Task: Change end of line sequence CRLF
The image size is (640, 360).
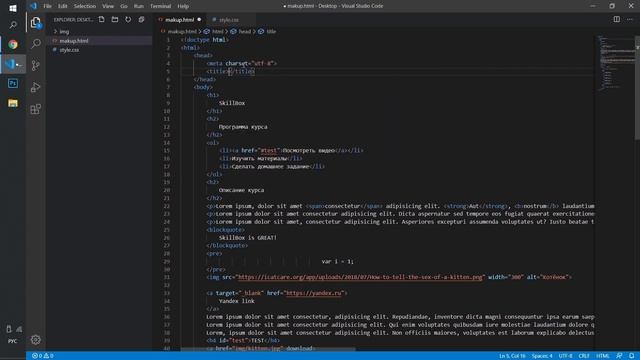Action: [584, 356]
